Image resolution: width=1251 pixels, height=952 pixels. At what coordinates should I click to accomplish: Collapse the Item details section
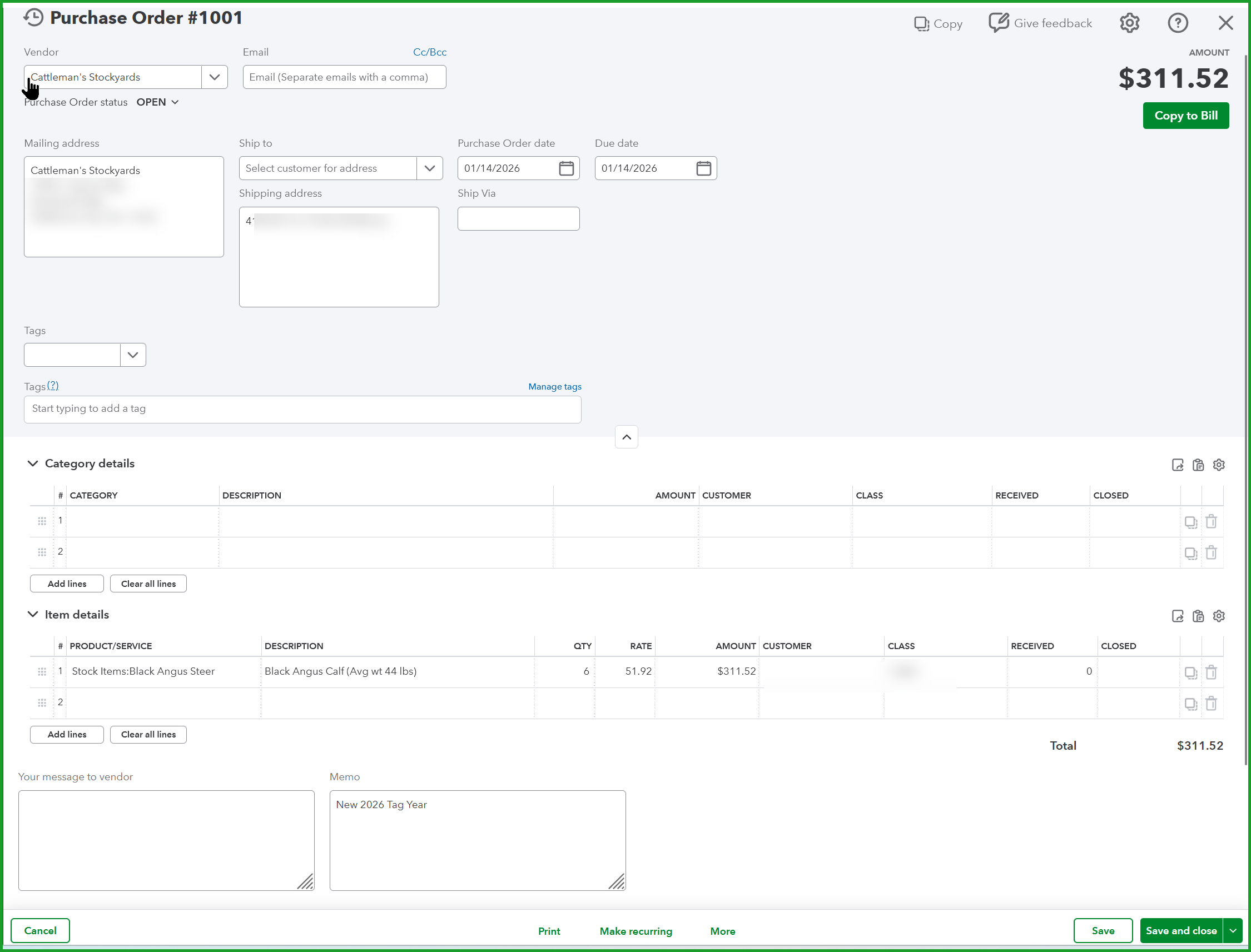[33, 614]
